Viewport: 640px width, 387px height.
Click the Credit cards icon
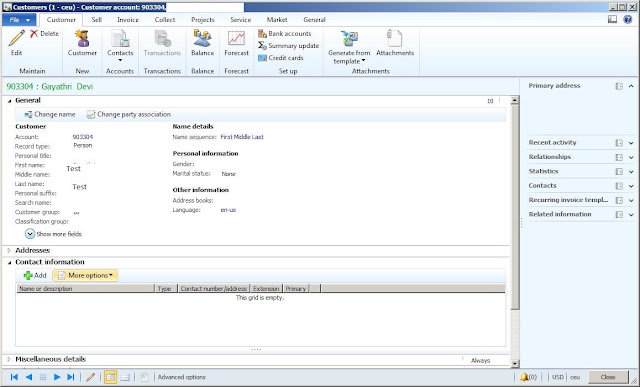coord(262,58)
